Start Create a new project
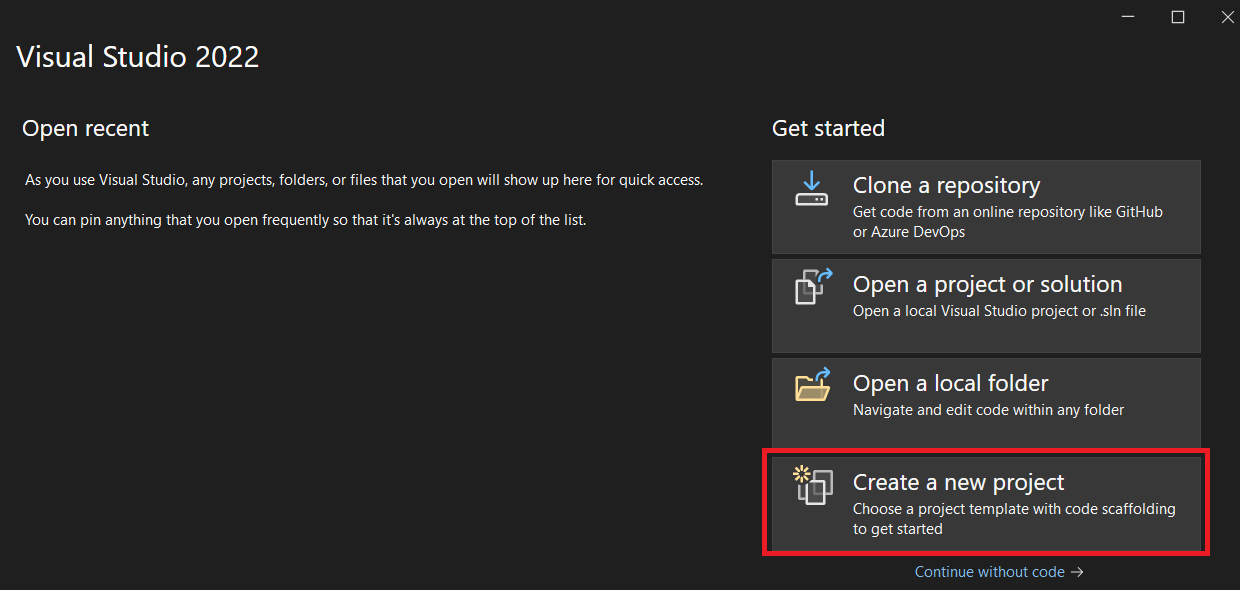 (986, 503)
